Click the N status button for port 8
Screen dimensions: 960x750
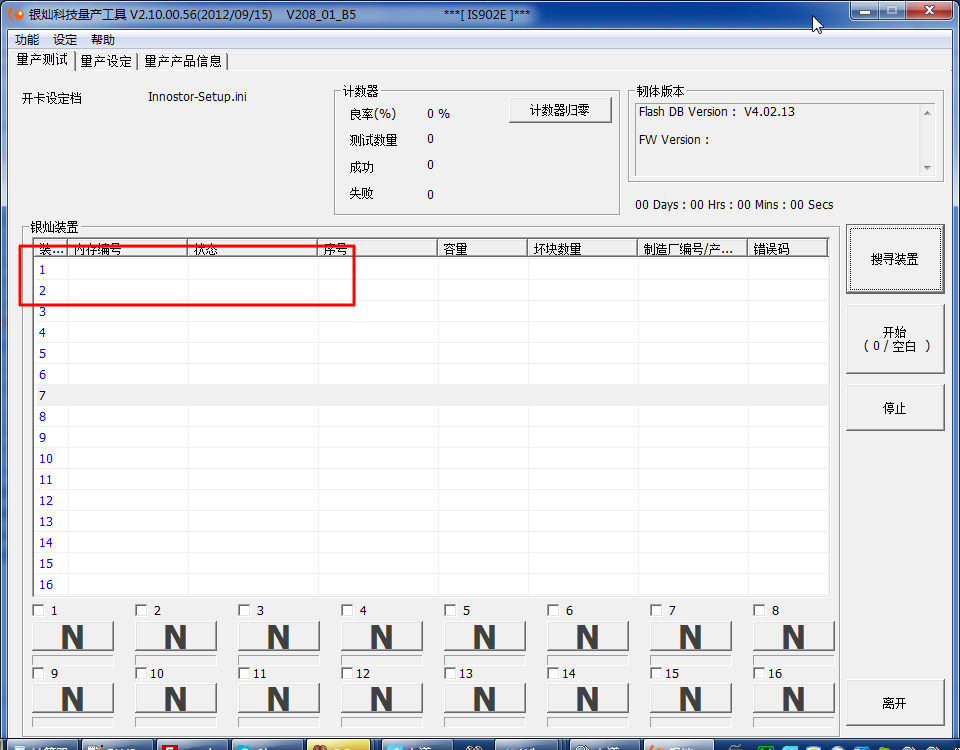(x=793, y=637)
